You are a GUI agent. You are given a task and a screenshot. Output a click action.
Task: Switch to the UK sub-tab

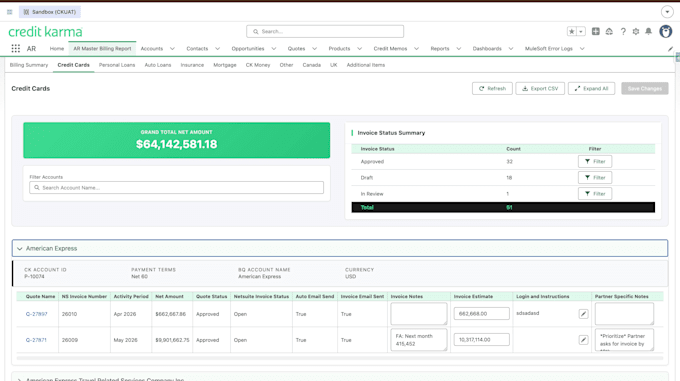pos(333,65)
